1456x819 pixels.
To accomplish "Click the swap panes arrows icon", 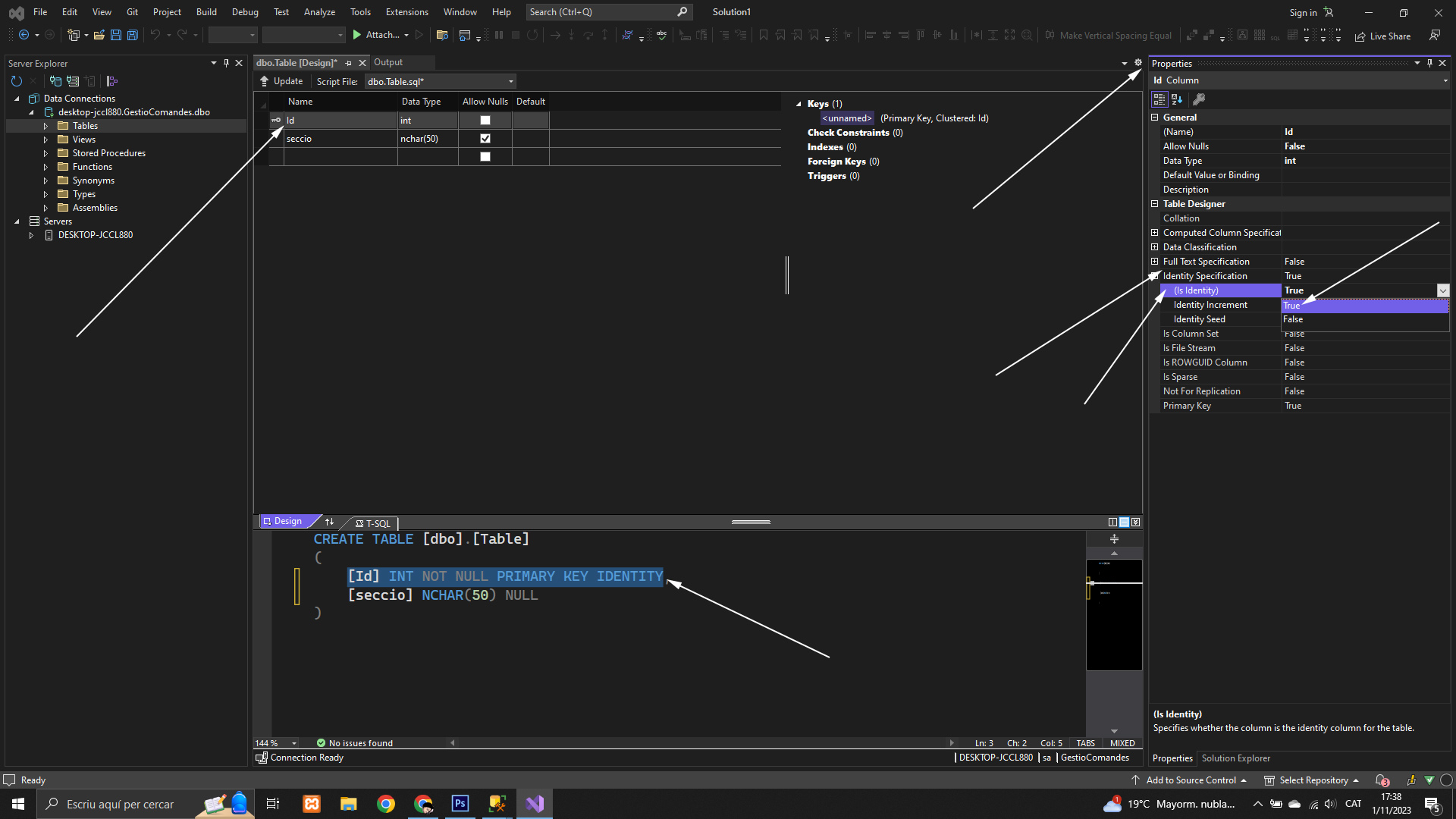I will tap(329, 522).
